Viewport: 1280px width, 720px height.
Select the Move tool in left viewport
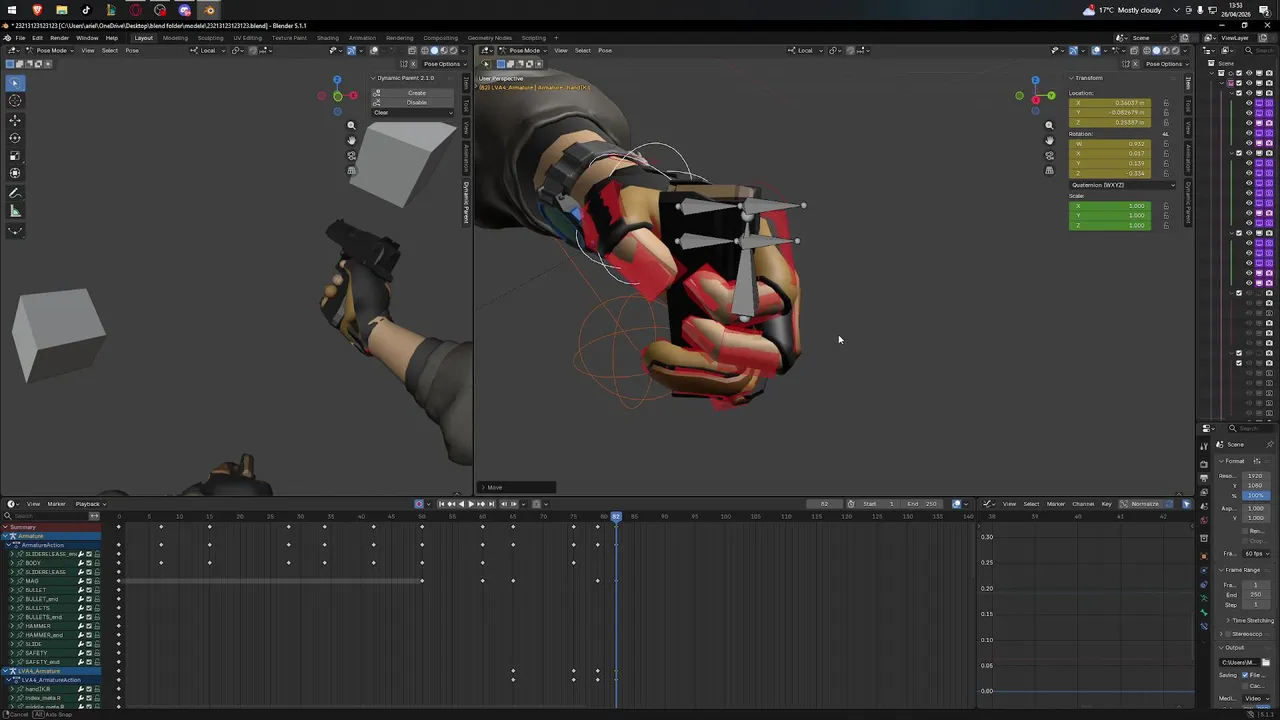(15, 119)
